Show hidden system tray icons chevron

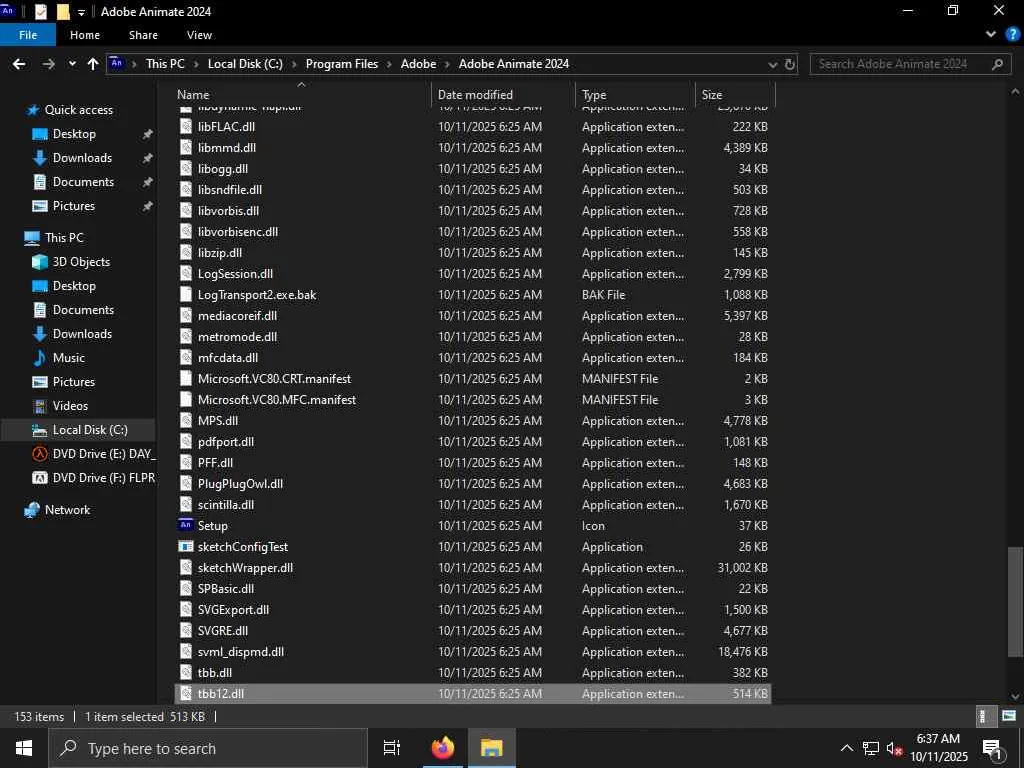click(x=846, y=748)
